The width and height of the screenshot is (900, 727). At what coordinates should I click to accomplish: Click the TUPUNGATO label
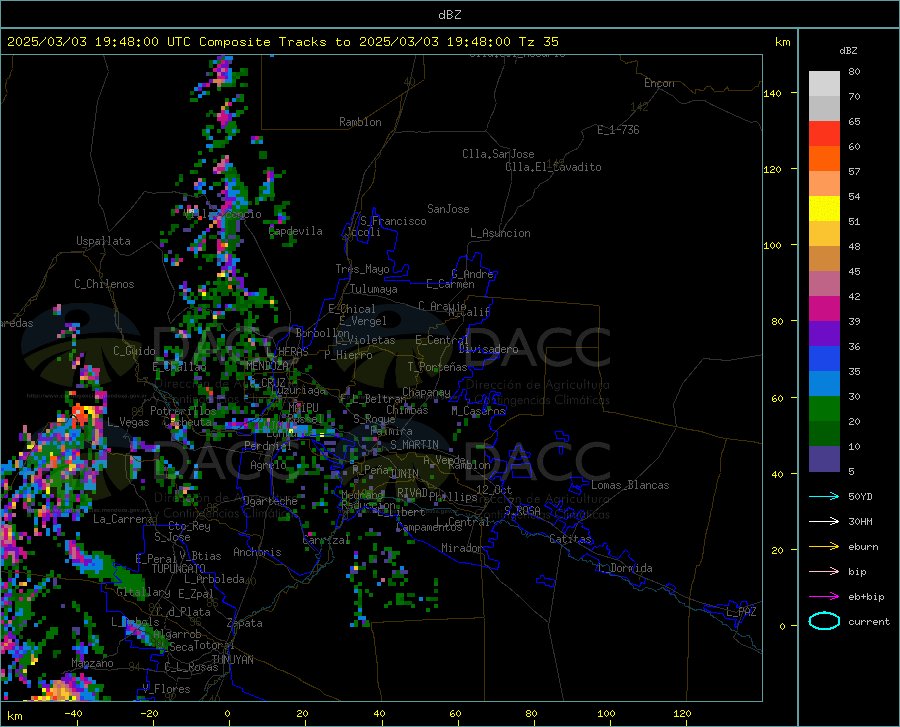(179, 569)
